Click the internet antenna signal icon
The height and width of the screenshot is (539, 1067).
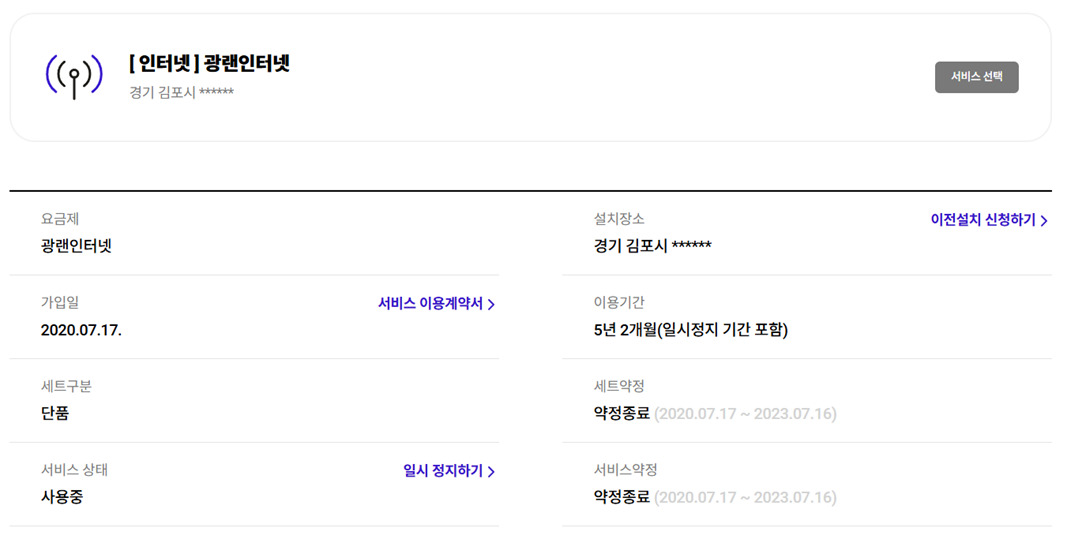(74, 76)
